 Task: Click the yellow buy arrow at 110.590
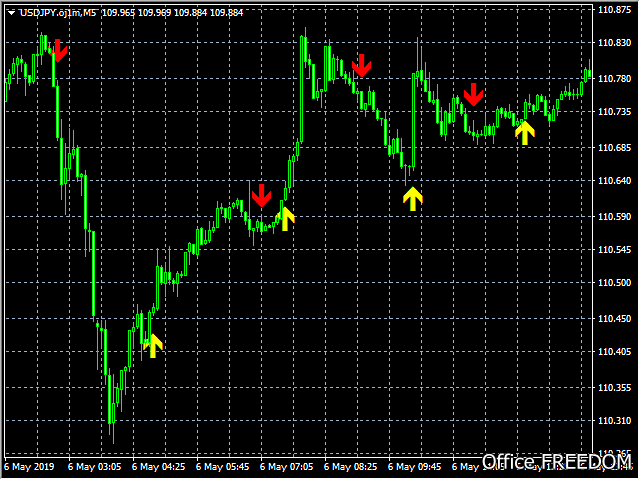point(286,219)
